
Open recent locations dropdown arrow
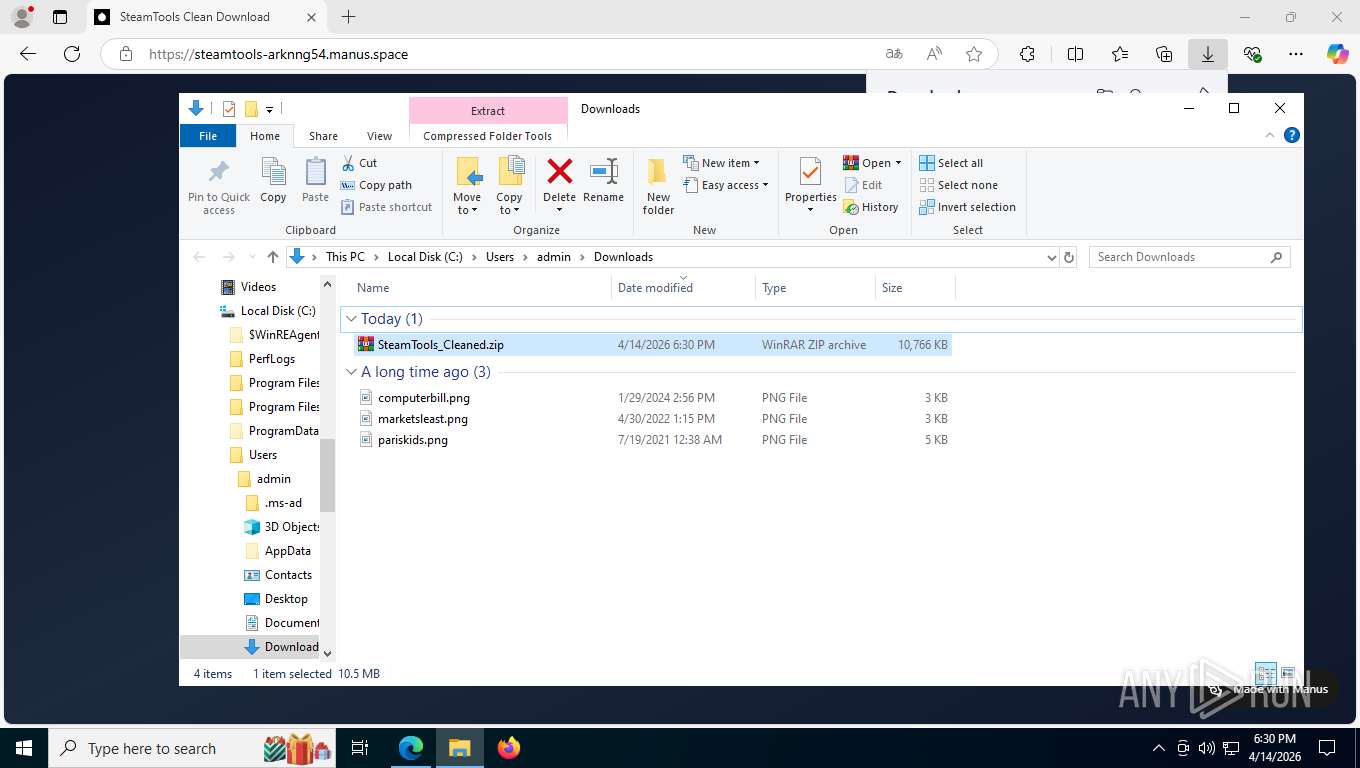pos(251,257)
